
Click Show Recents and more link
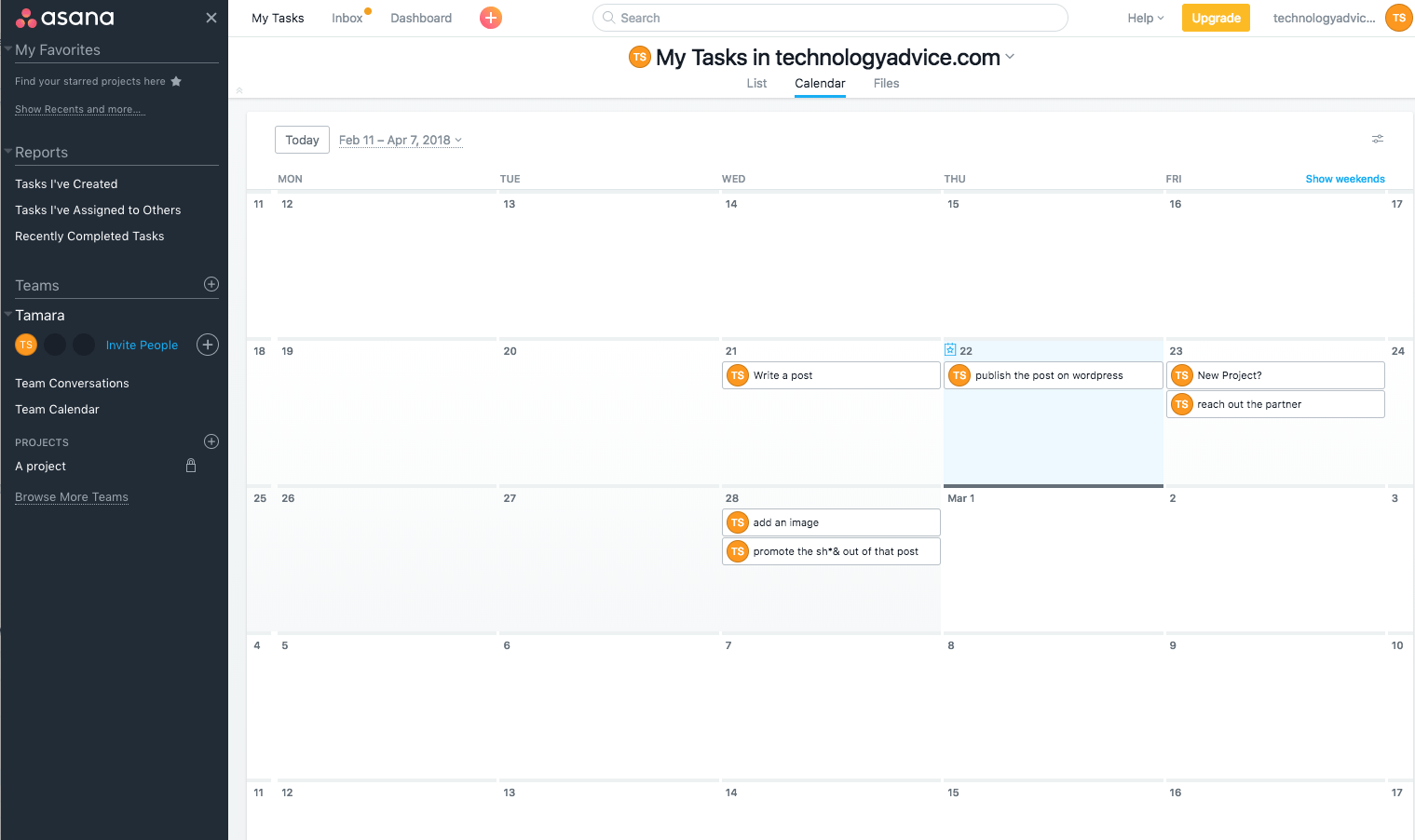coord(79,109)
